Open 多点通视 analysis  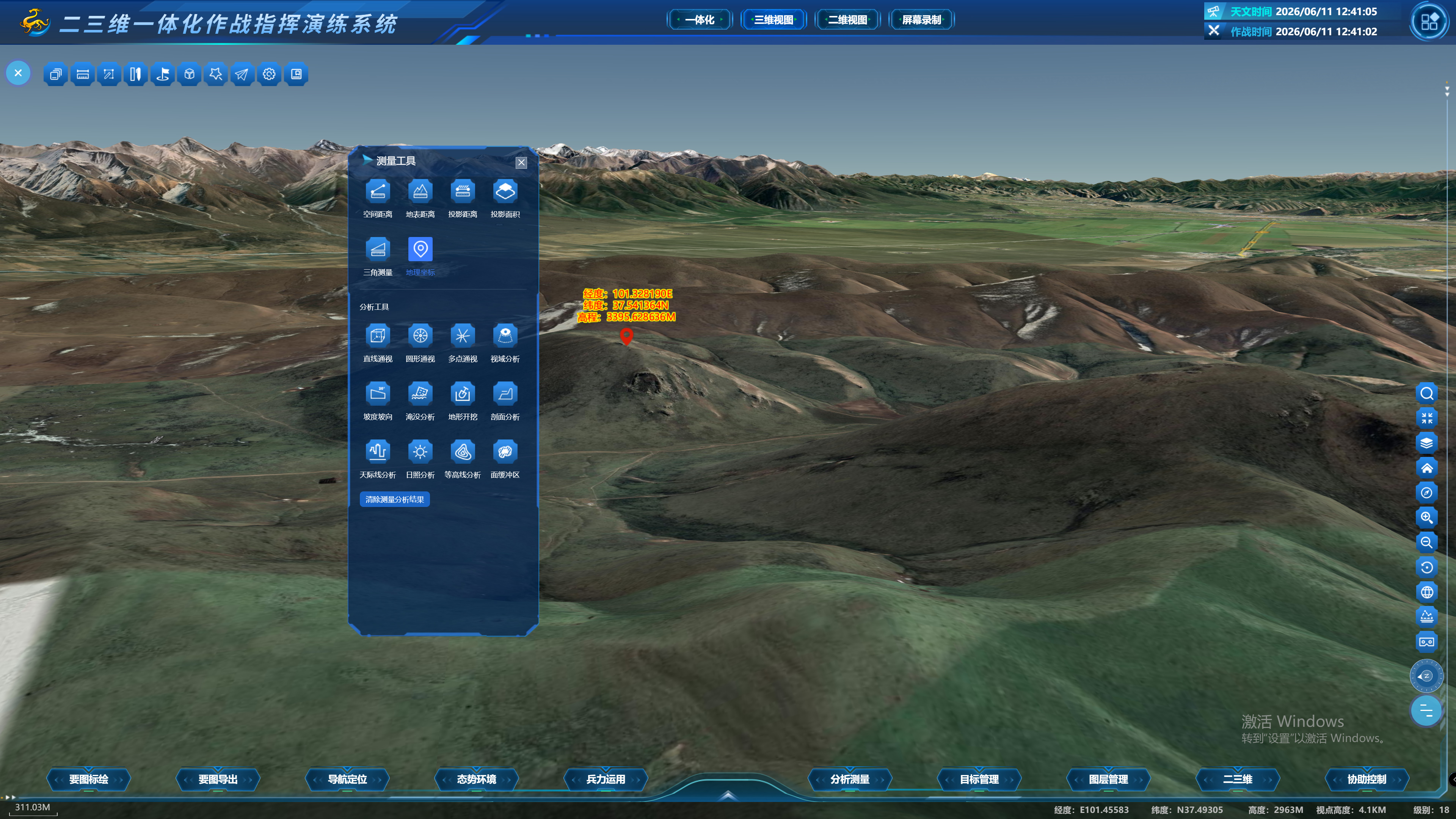point(462,336)
